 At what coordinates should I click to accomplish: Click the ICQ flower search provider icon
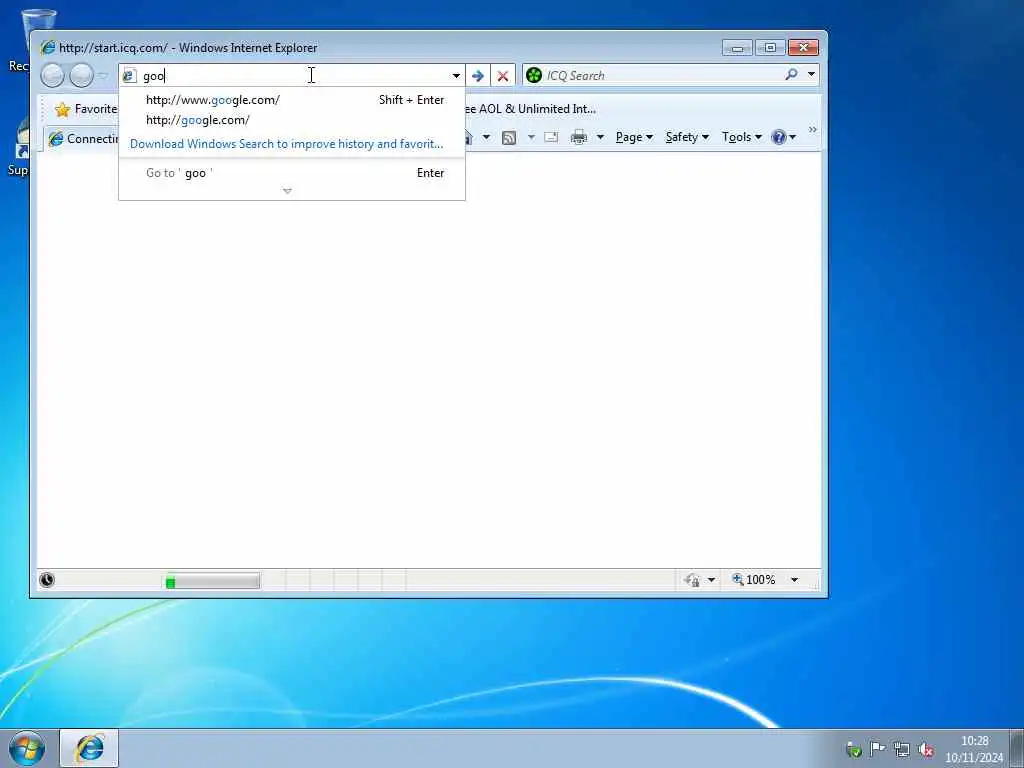coord(534,75)
